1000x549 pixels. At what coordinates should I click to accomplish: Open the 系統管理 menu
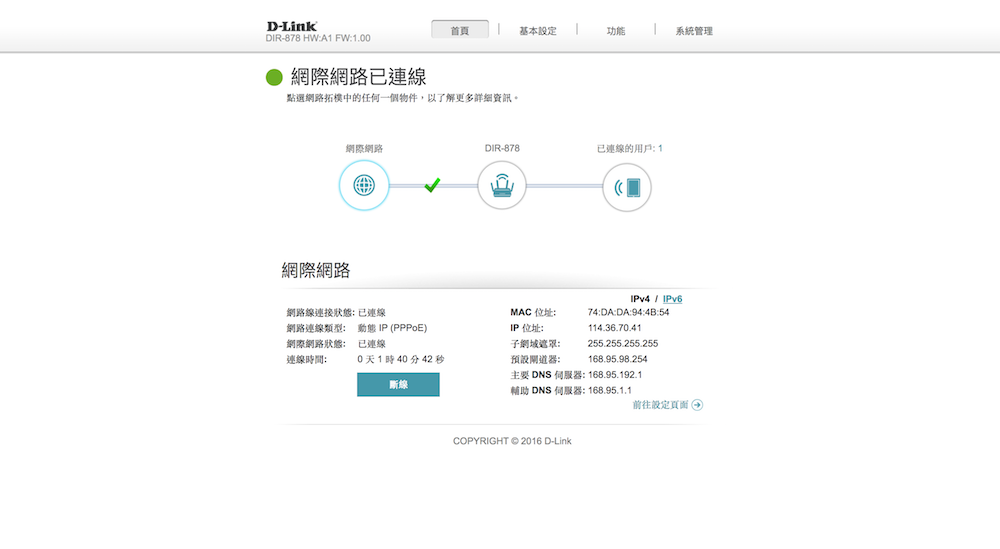coord(694,31)
